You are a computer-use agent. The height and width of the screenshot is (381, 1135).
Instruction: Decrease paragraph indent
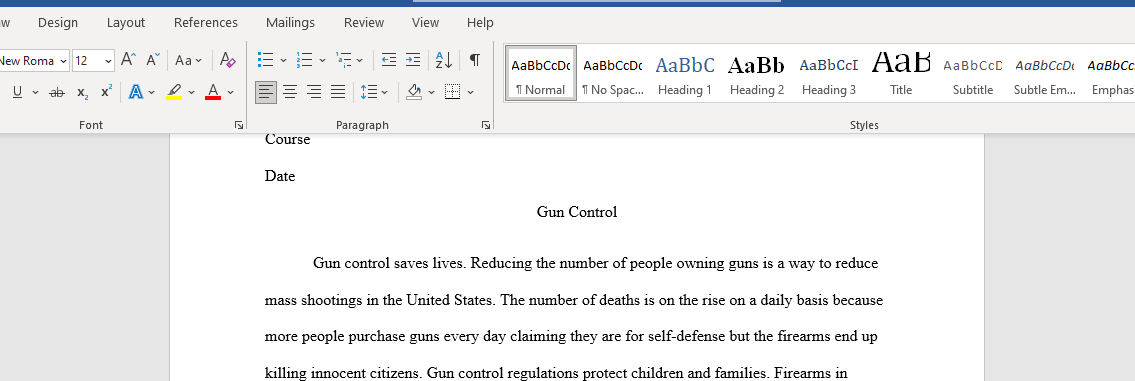[x=389, y=60]
